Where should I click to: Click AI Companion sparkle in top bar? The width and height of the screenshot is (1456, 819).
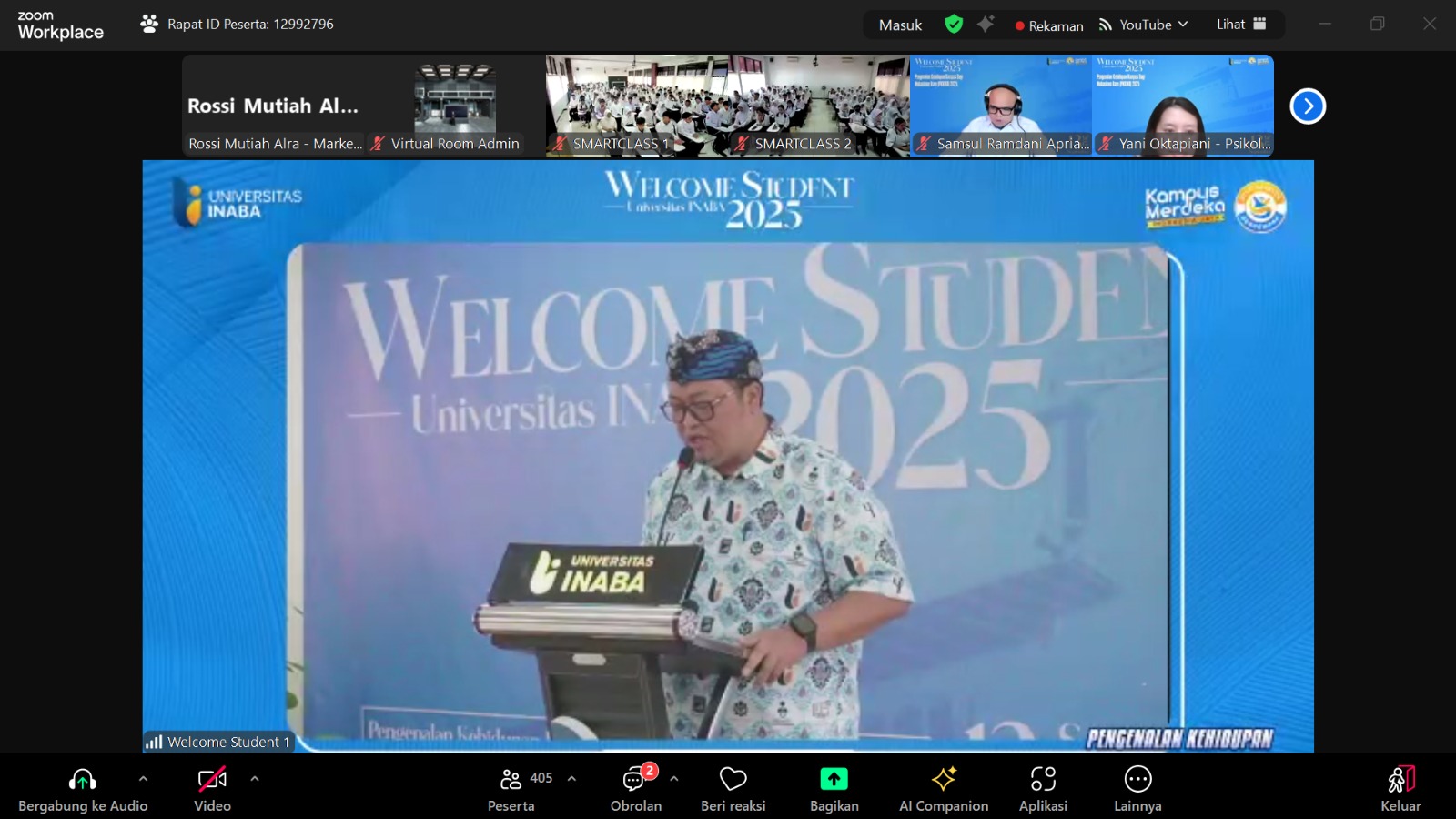[x=986, y=25]
